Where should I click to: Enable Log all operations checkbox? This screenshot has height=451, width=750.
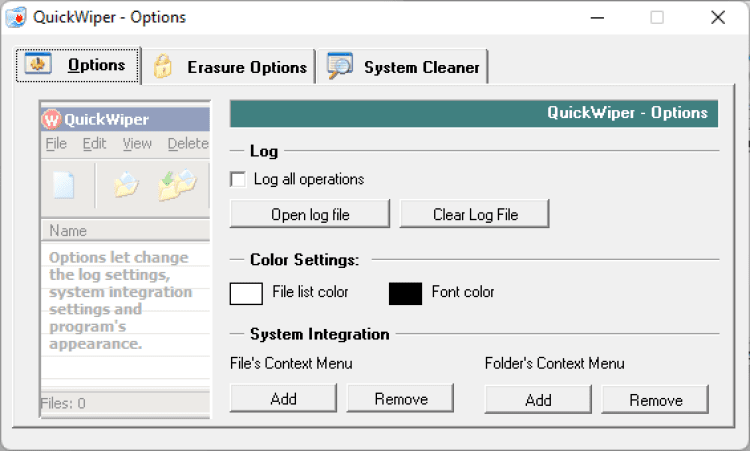click(x=238, y=180)
